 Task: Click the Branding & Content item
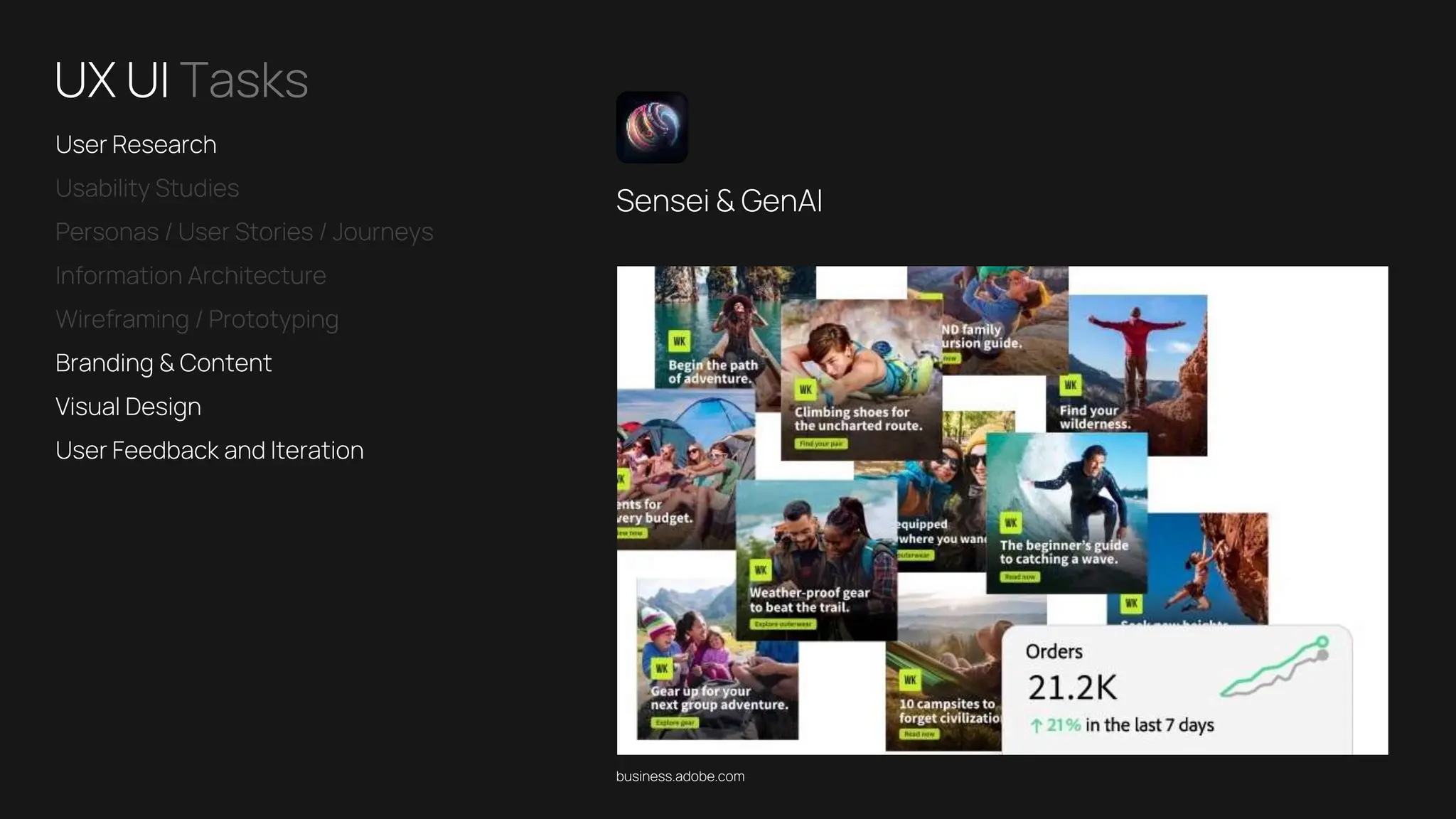click(x=164, y=363)
